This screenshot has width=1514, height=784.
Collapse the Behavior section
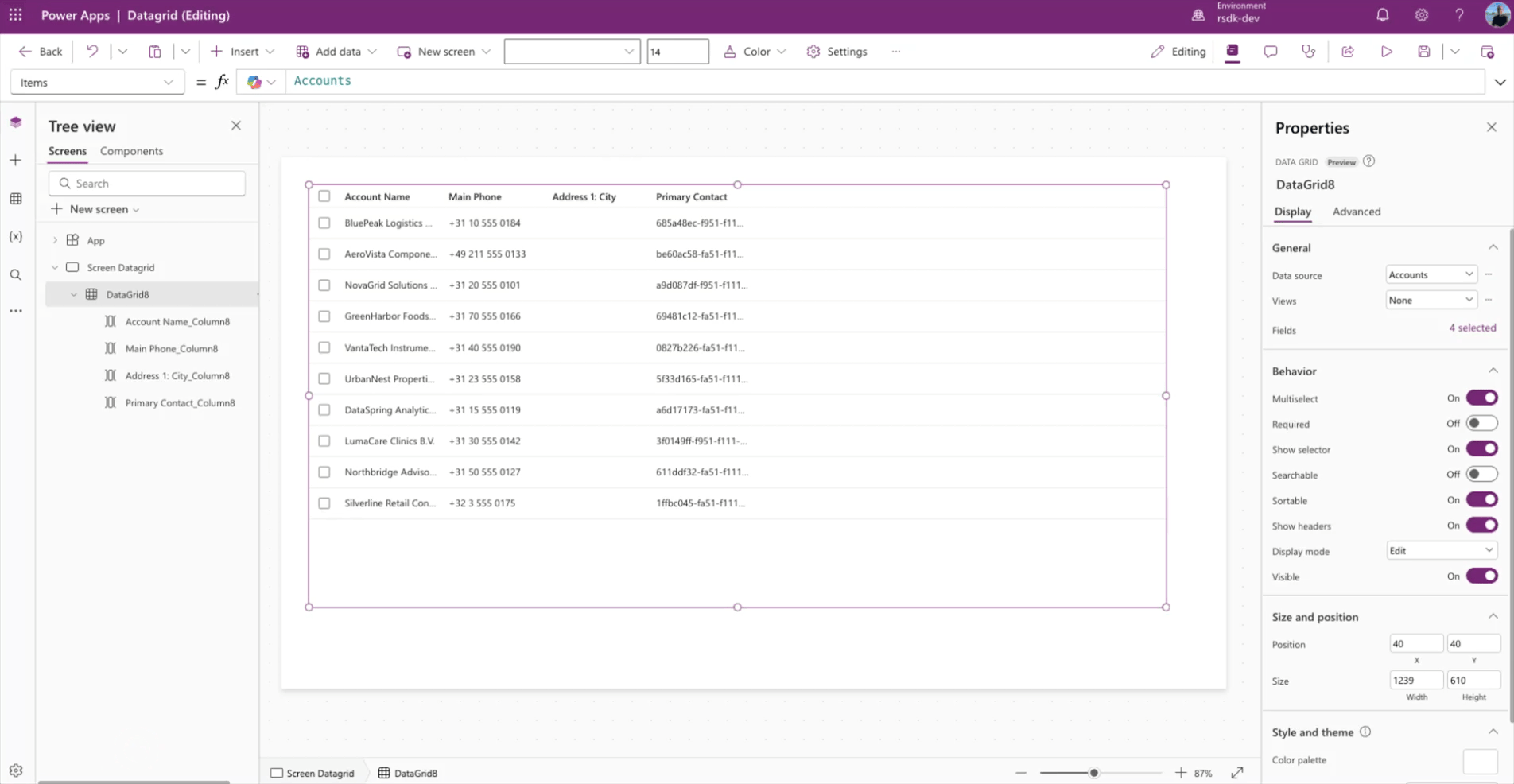click(x=1493, y=371)
